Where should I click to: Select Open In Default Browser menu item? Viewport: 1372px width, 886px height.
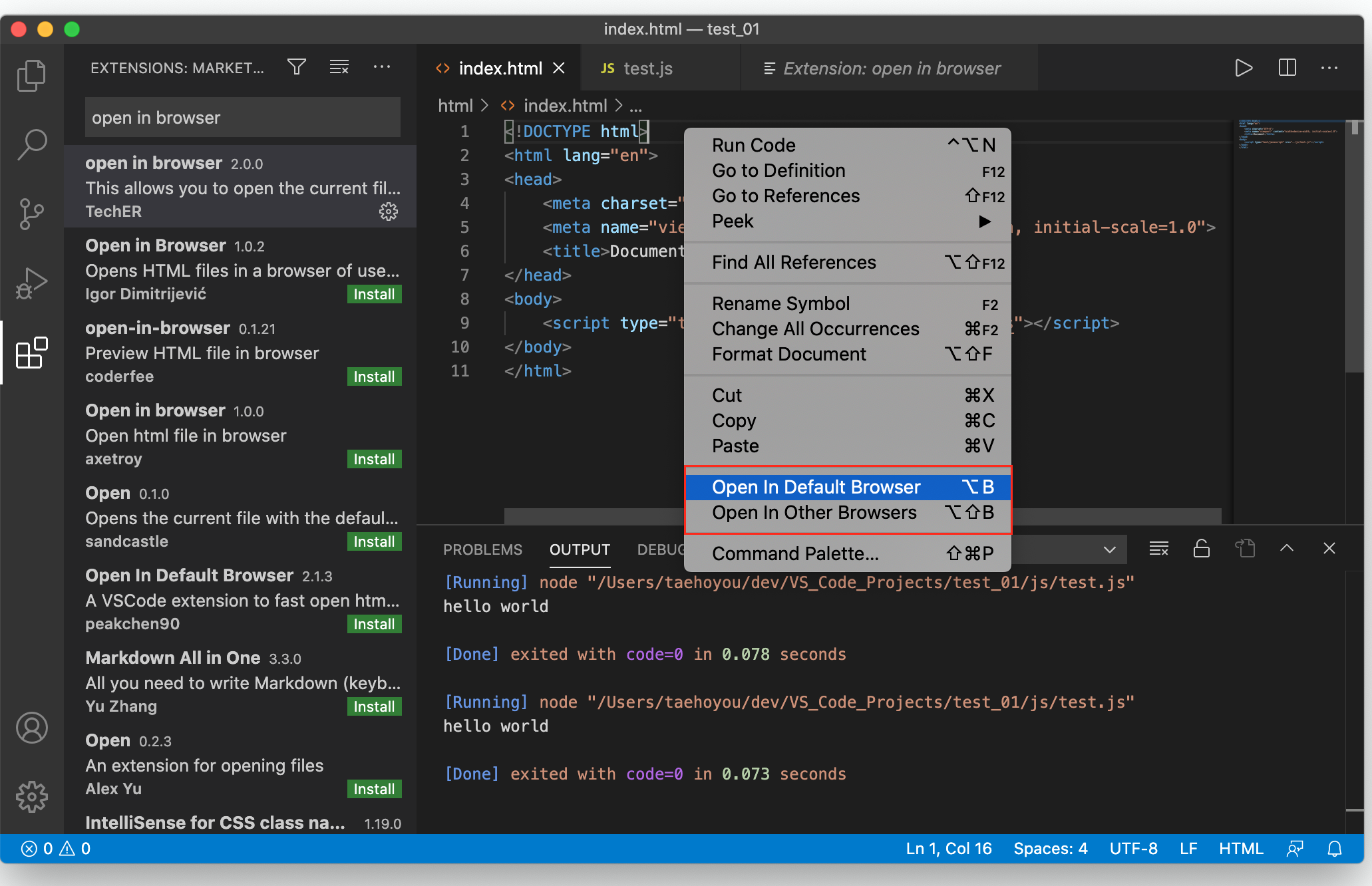pos(816,487)
